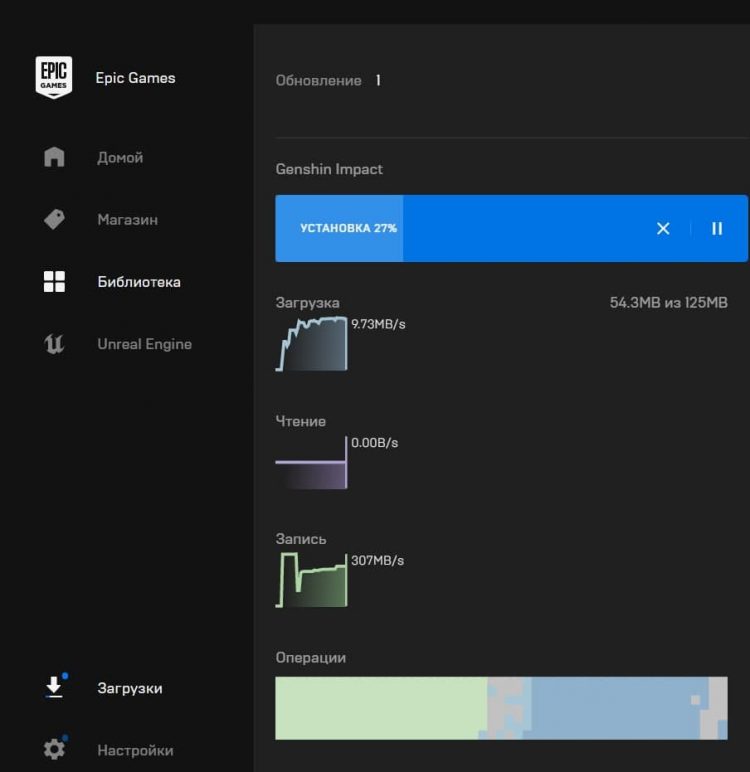
Task: Click the price tag Магазин icon
Action: [x=54, y=220]
